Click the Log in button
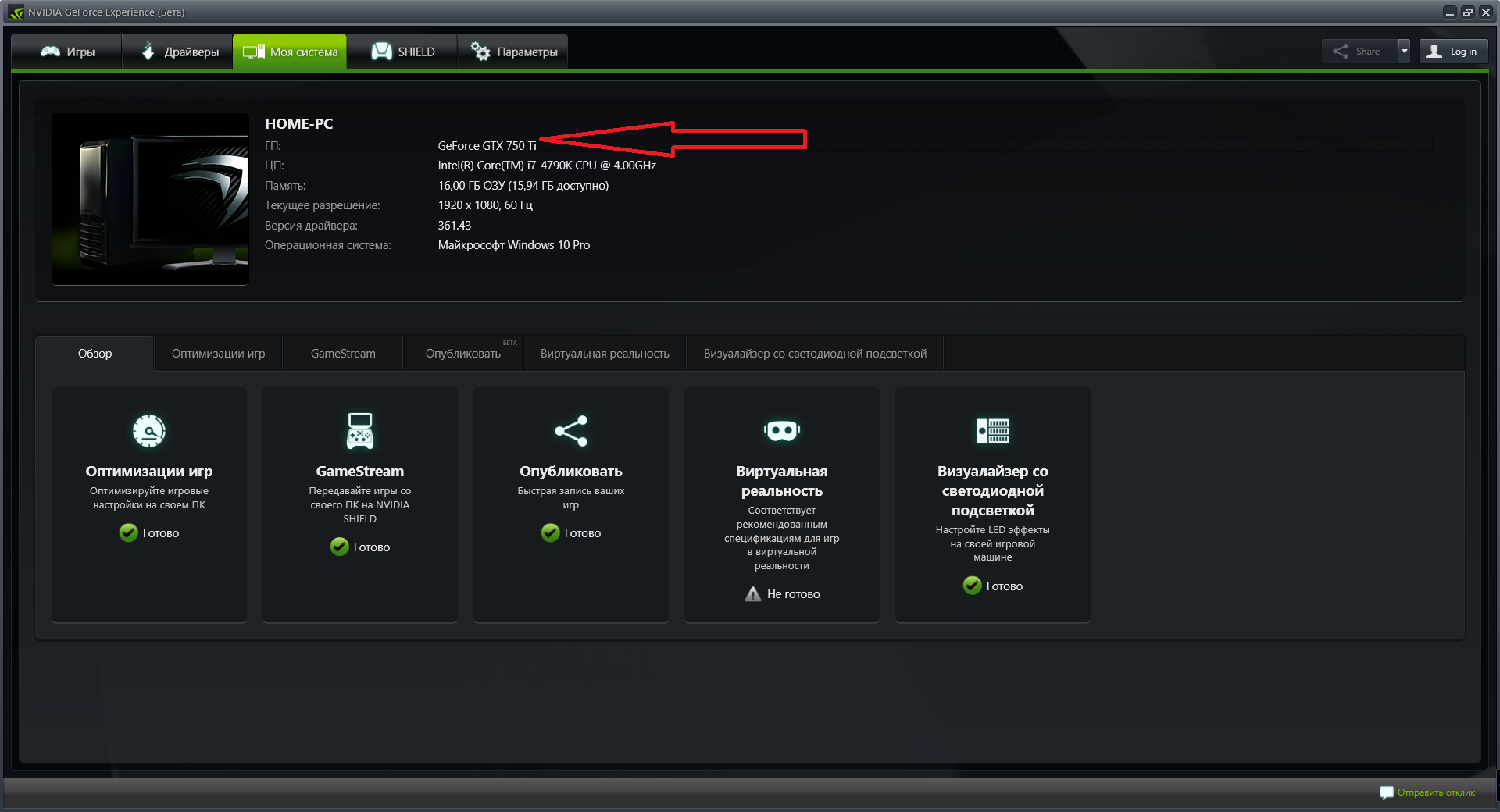The height and width of the screenshot is (812, 1500). [x=1453, y=52]
